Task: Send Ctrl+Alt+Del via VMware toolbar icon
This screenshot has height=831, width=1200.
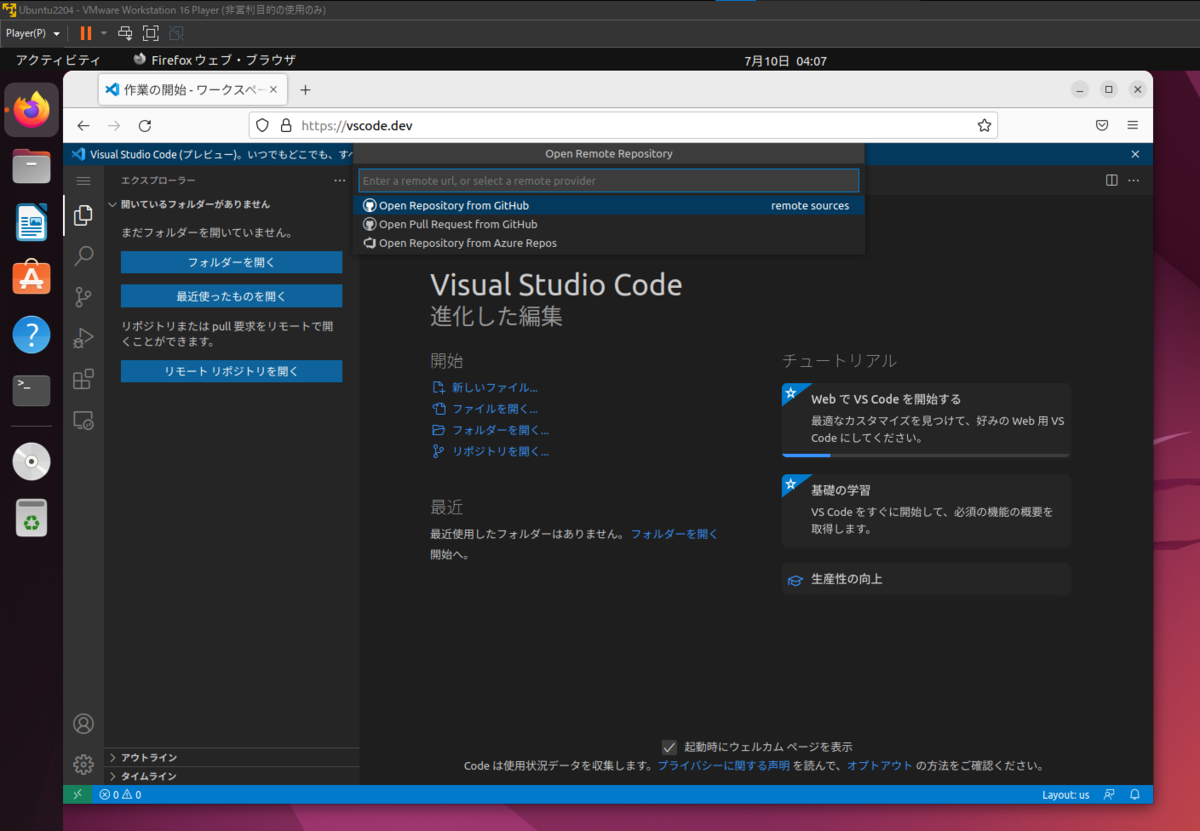Action: pyautogui.click(x=125, y=33)
